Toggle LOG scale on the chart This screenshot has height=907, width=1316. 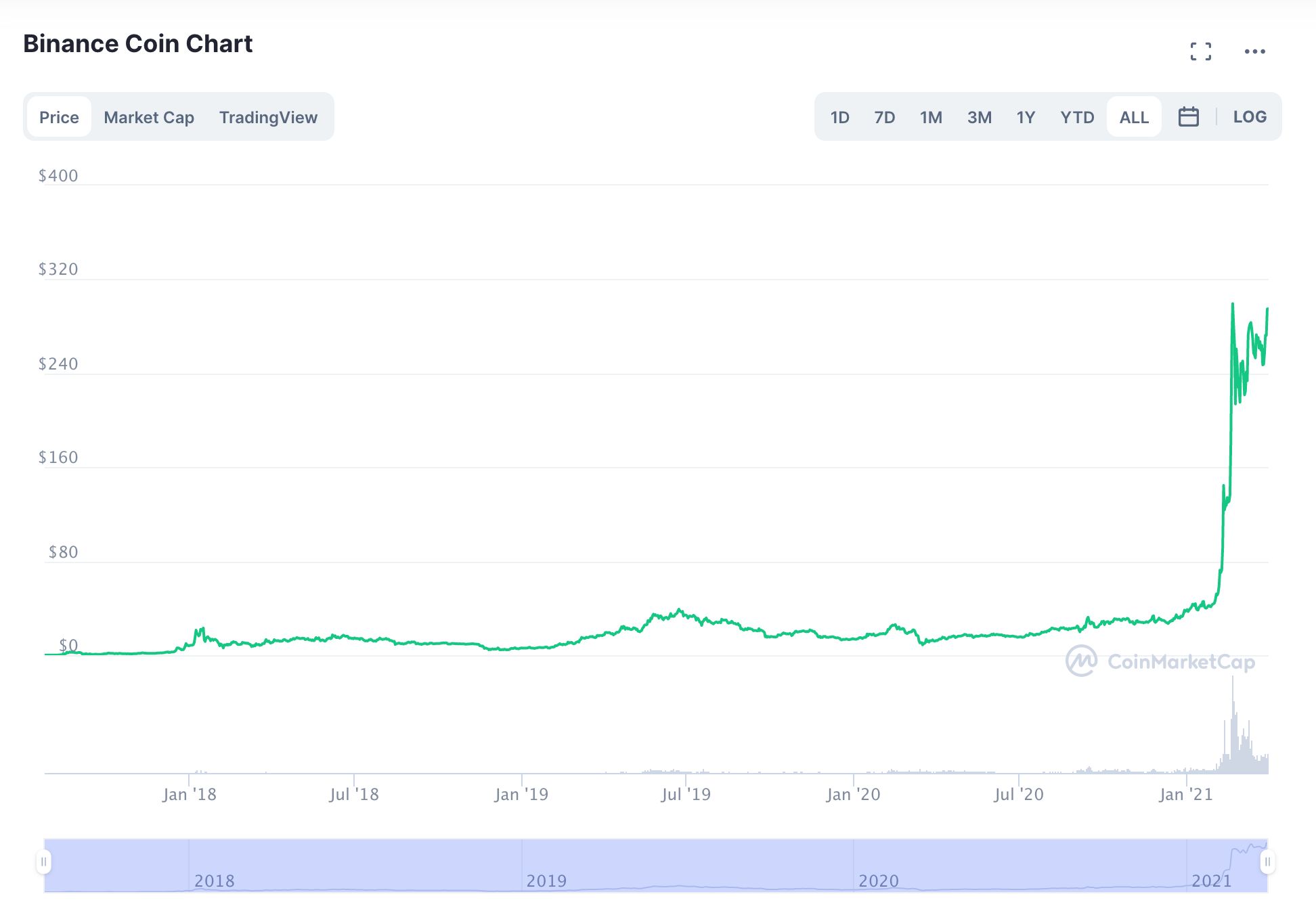(x=1249, y=117)
